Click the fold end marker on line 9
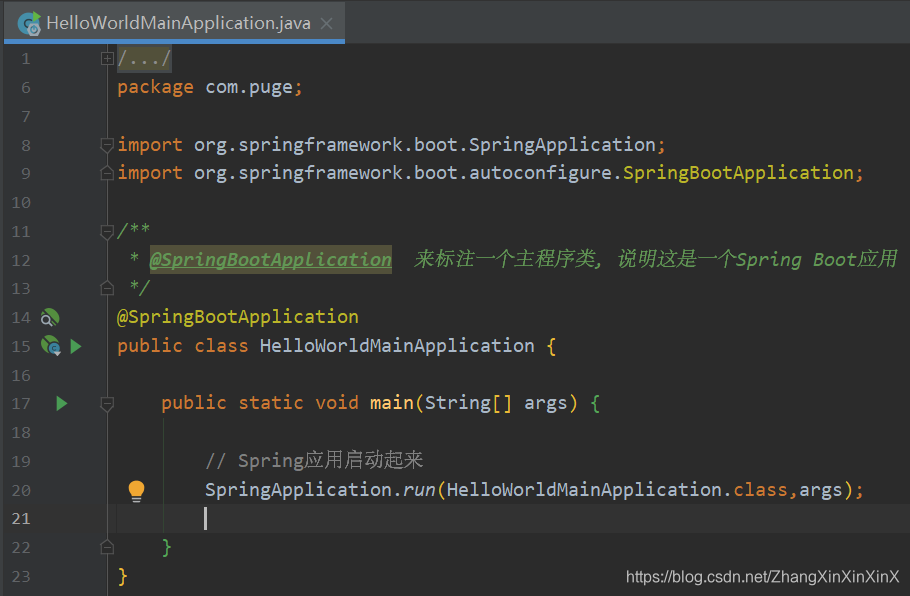Screen dimensions: 910x596 click(x=107, y=173)
